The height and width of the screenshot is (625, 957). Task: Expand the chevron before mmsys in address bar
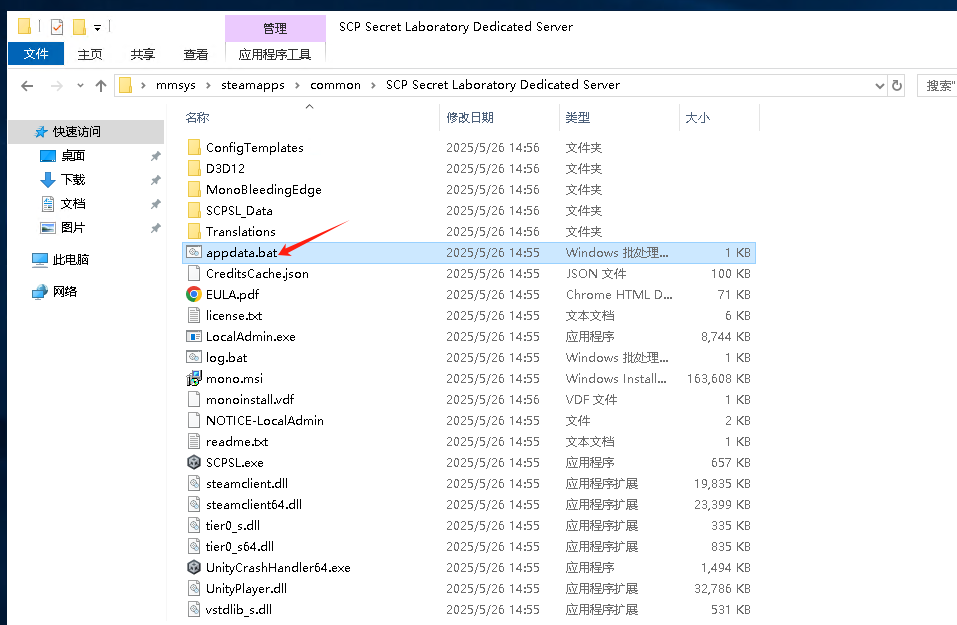coord(143,85)
